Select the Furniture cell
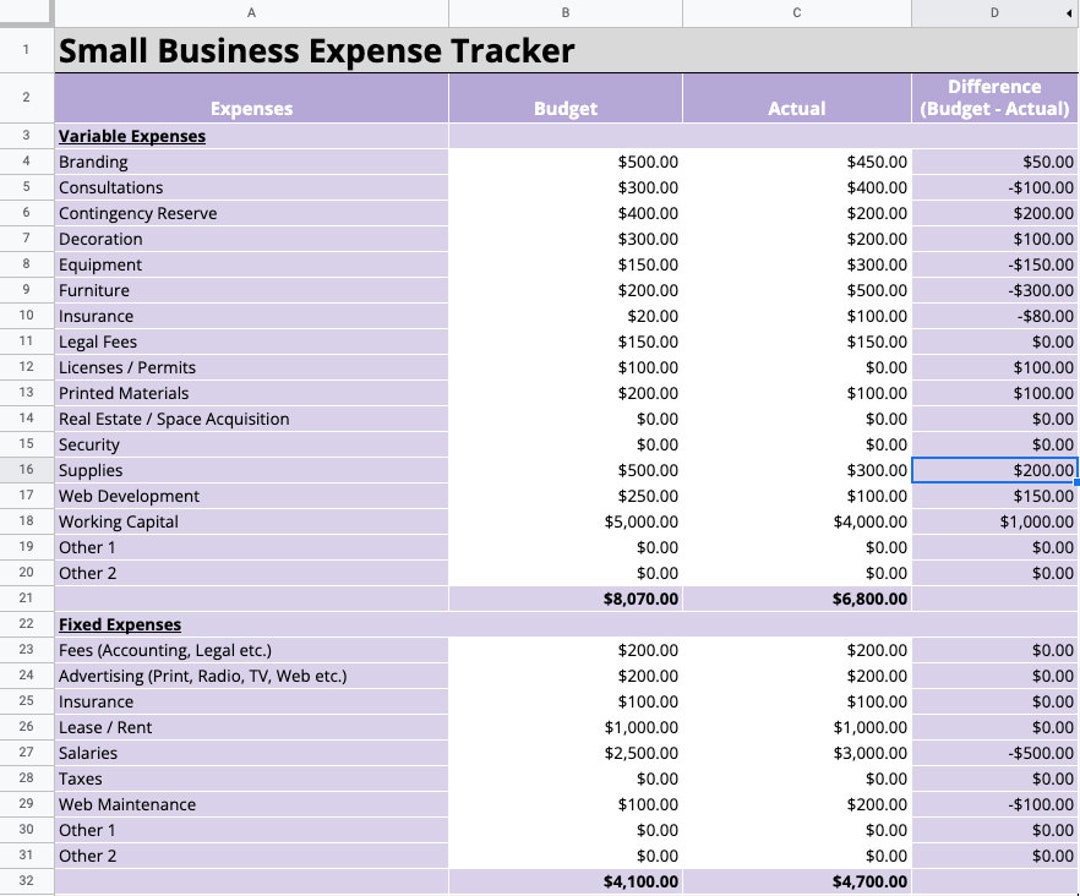Screen dimensions: 1080x896 pos(251,291)
